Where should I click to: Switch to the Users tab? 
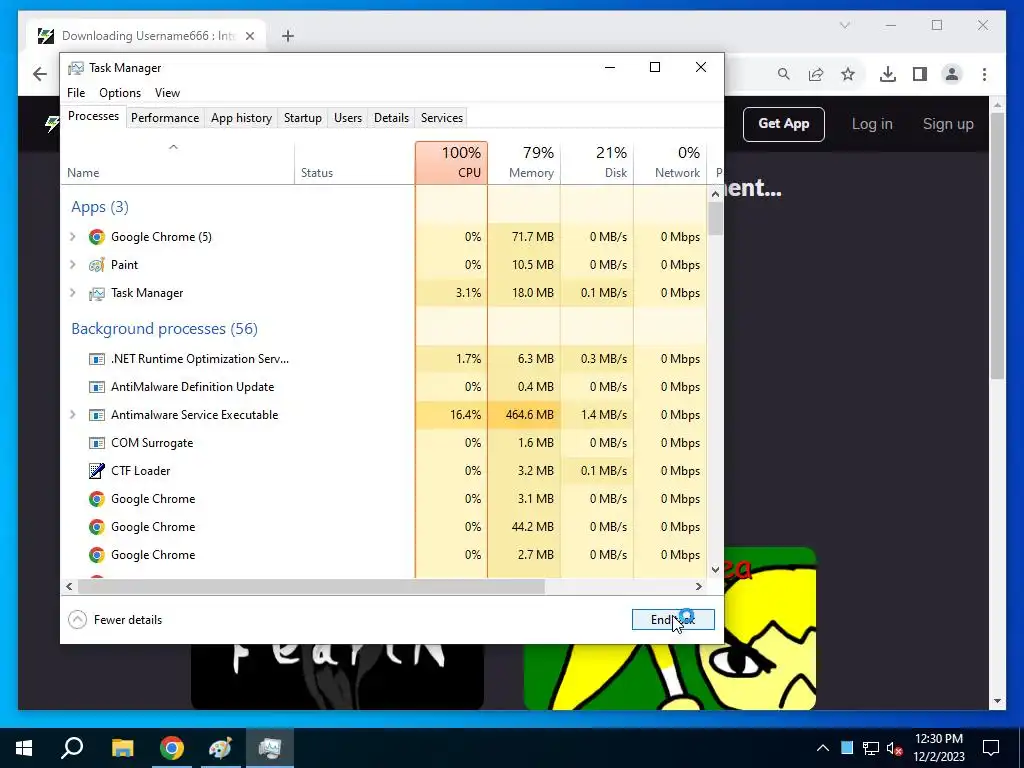[347, 118]
